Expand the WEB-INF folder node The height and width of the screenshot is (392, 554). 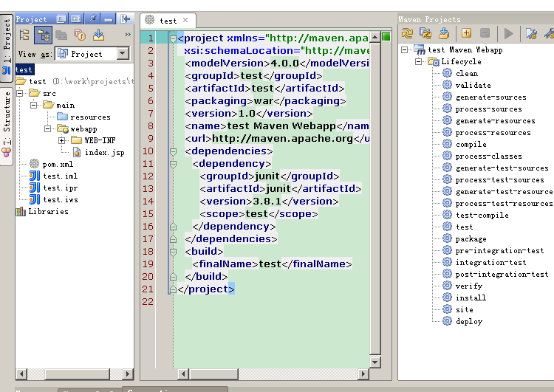[62, 140]
